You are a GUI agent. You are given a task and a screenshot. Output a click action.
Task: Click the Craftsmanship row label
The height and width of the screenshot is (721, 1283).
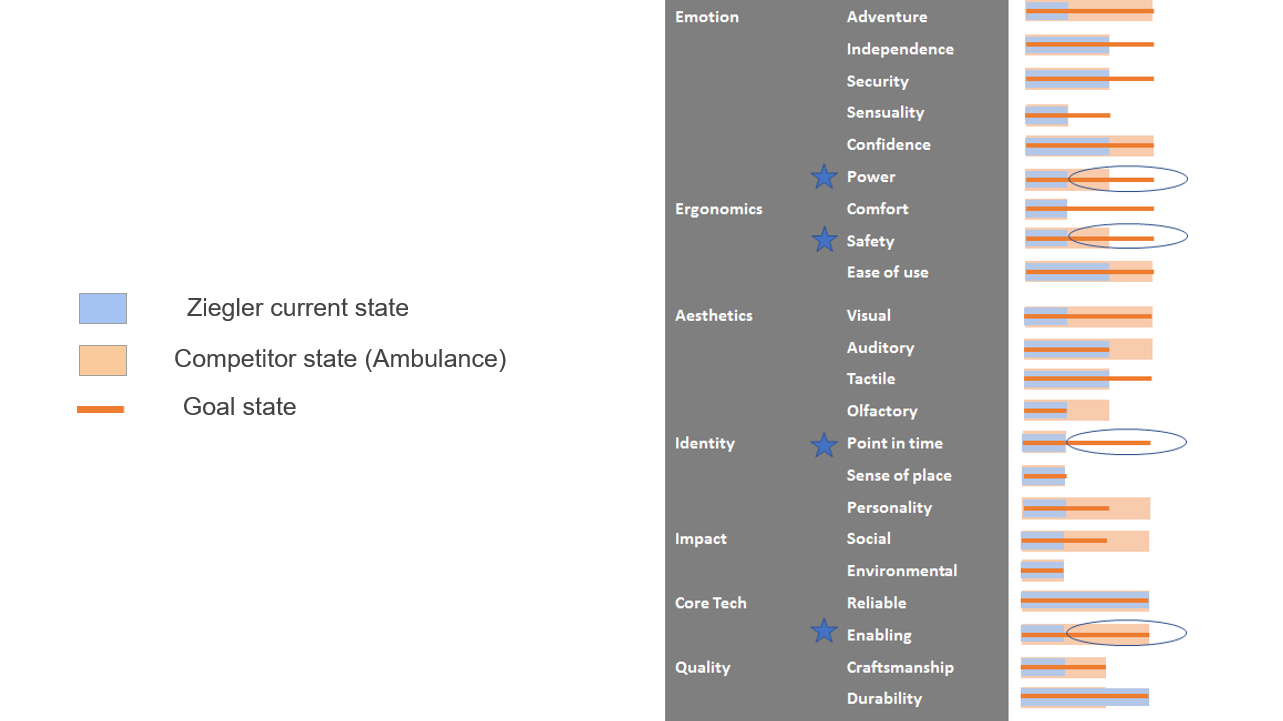[899, 667]
